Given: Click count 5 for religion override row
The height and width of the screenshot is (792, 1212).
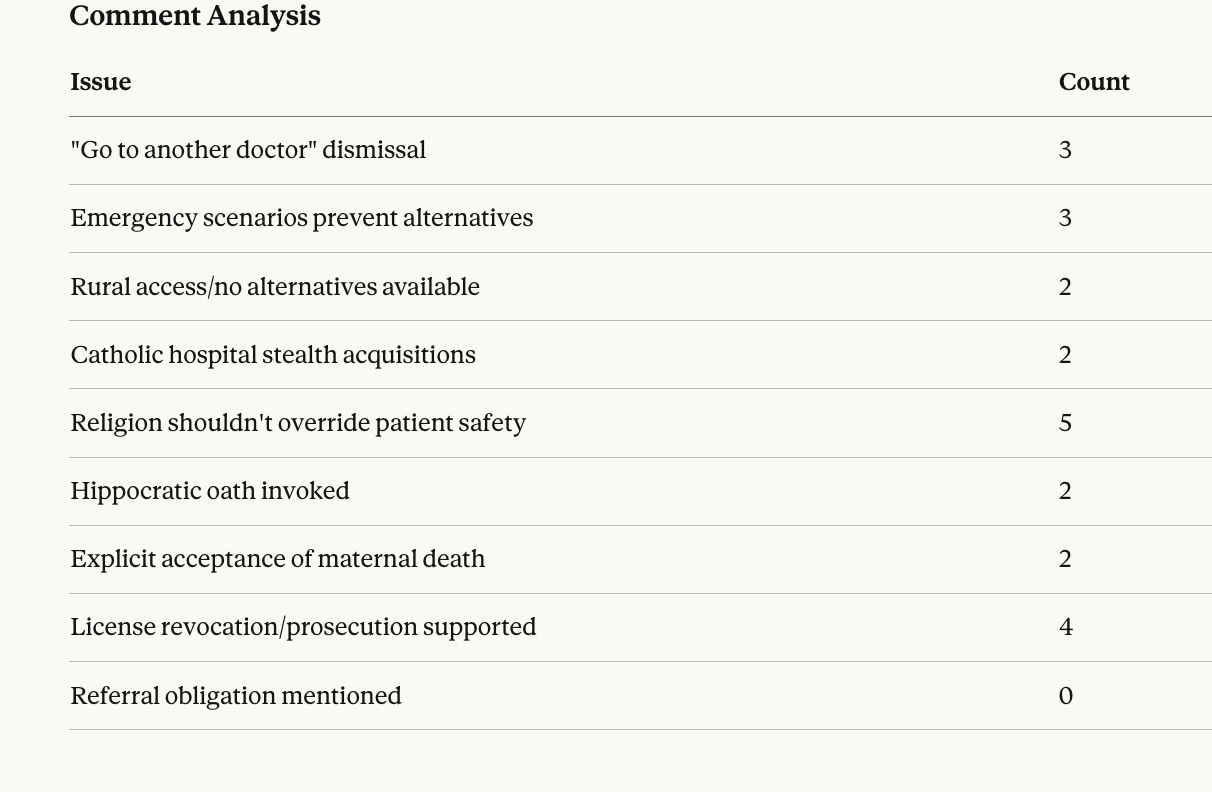Looking at the screenshot, I should click(x=1065, y=423).
